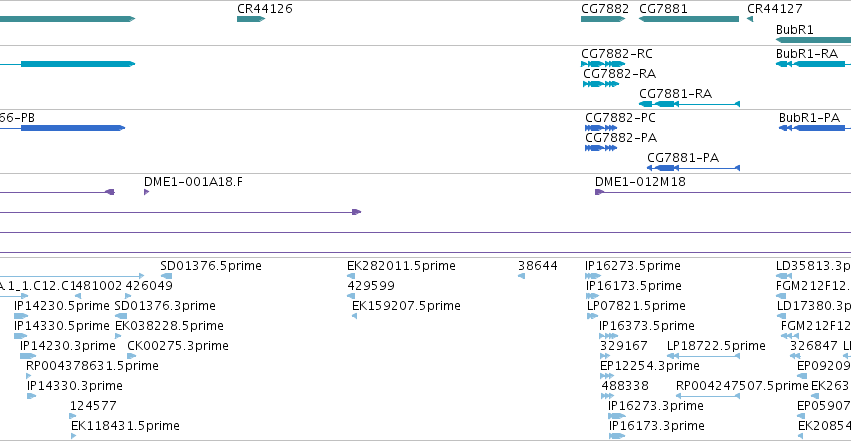The height and width of the screenshot is (441, 851).
Task: Click the CG7882-RC transcript label
Action: point(617,54)
